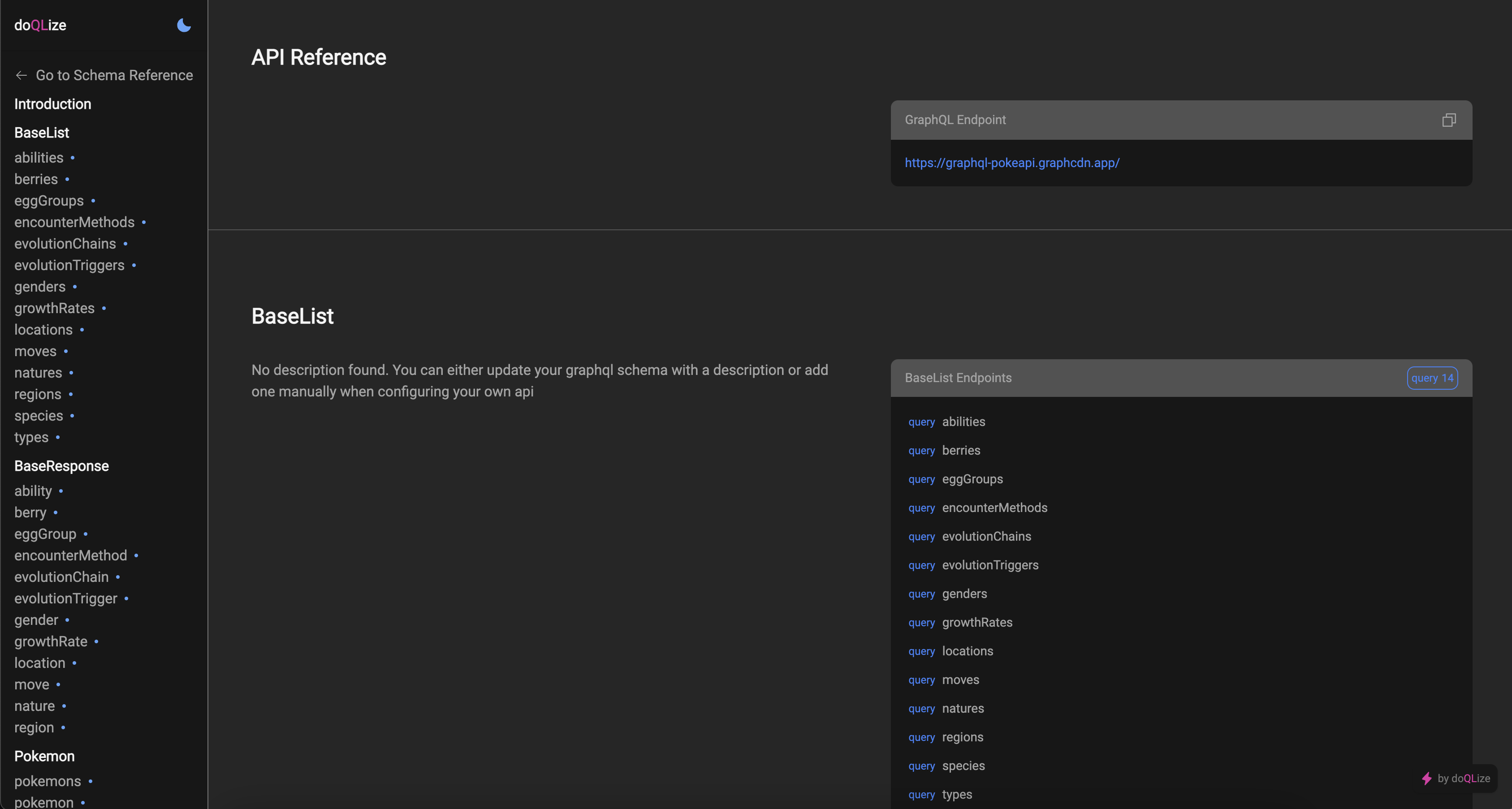The image size is (1512, 809).
Task: Open types in the sidebar
Action: 32,437
